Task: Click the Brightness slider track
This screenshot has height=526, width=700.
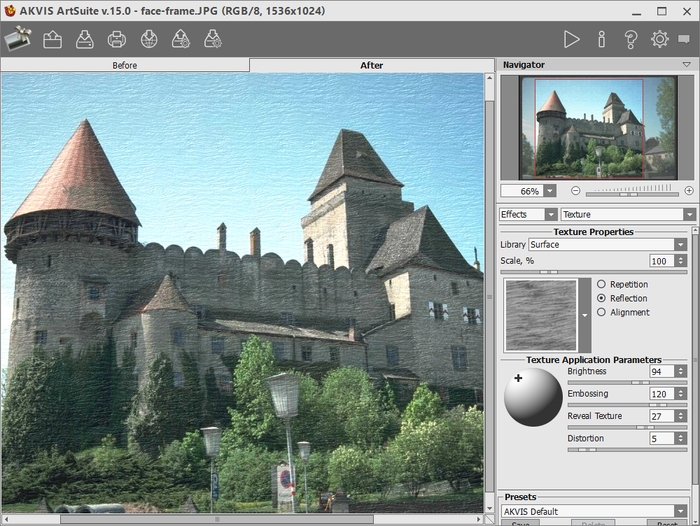Action: (627, 382)
